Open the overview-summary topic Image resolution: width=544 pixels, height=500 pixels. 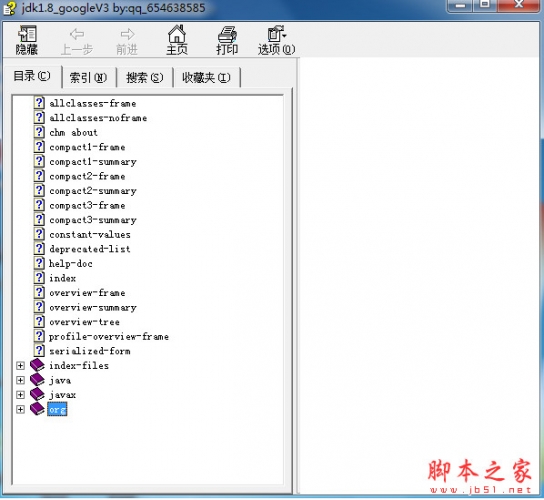click(x=93, y=307)
